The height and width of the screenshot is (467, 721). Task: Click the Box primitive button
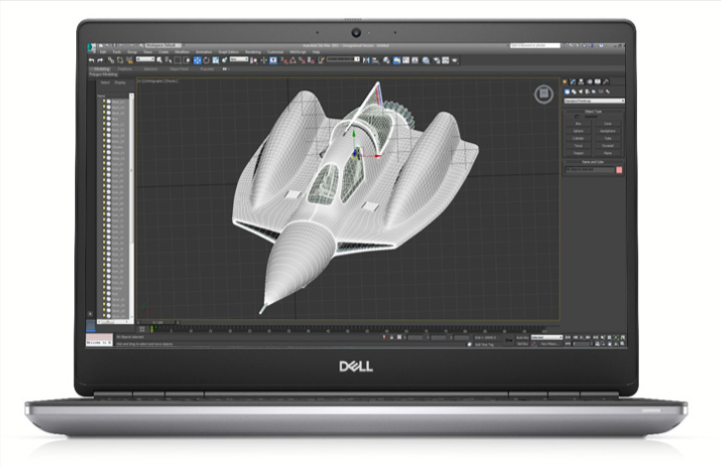click(x=578, y=124)
